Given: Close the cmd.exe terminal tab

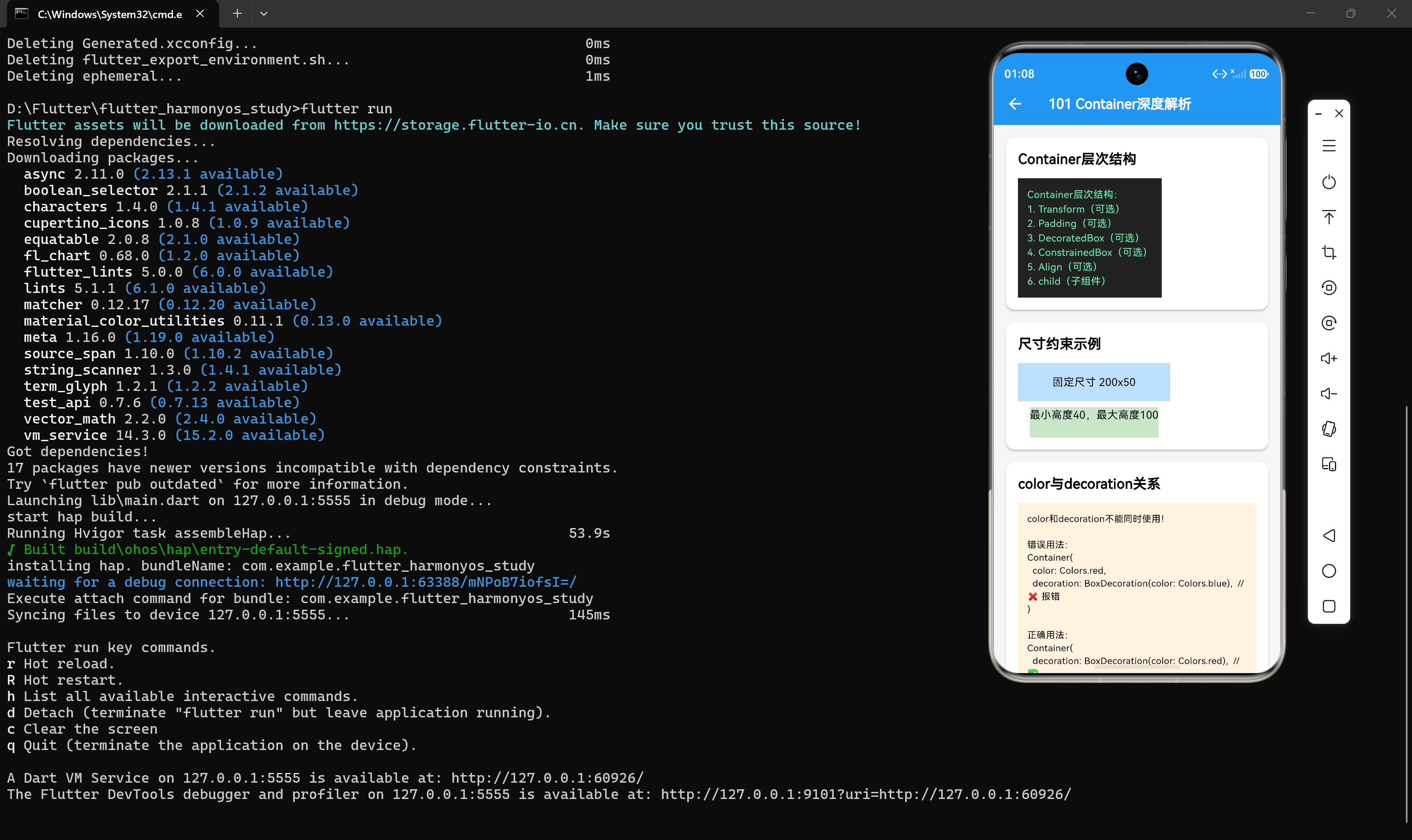Looking at the screenshot, I should (200, 14).
